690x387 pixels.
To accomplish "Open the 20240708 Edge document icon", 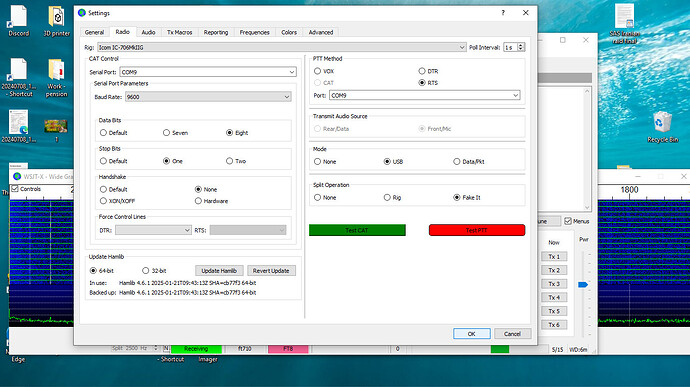I will point(18,126).
